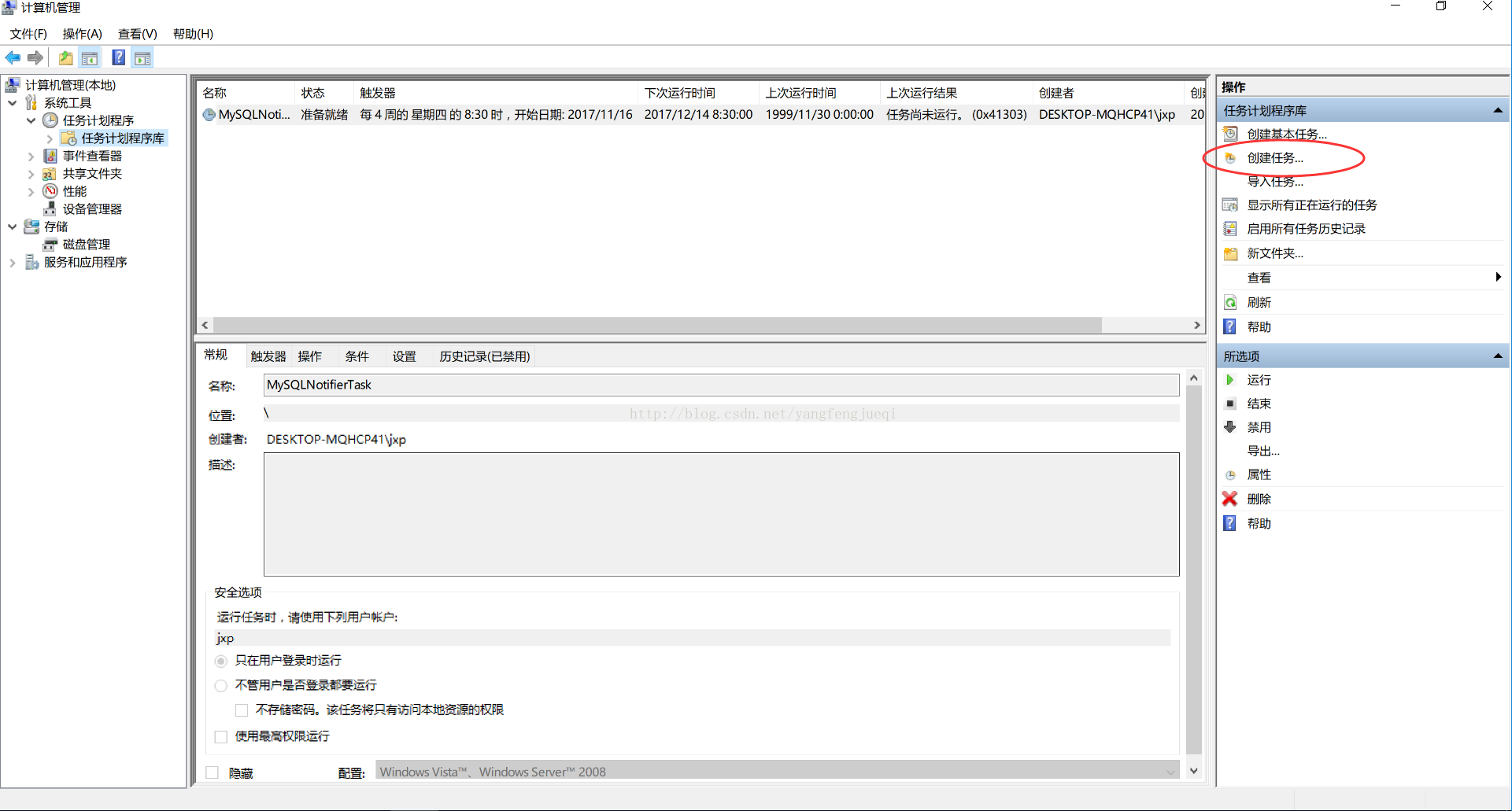
Task: Collapse the 任务计划程序 tree node
Action: pyautogui.click(x=31, y=120)
